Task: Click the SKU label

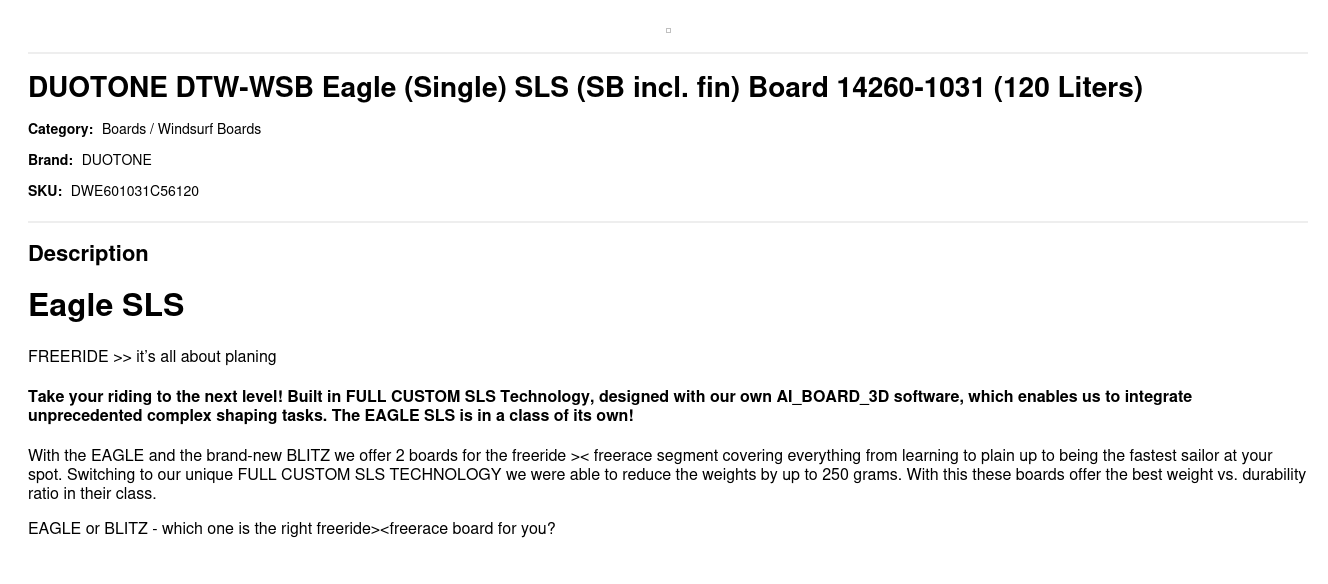Action: pos(45,191)
